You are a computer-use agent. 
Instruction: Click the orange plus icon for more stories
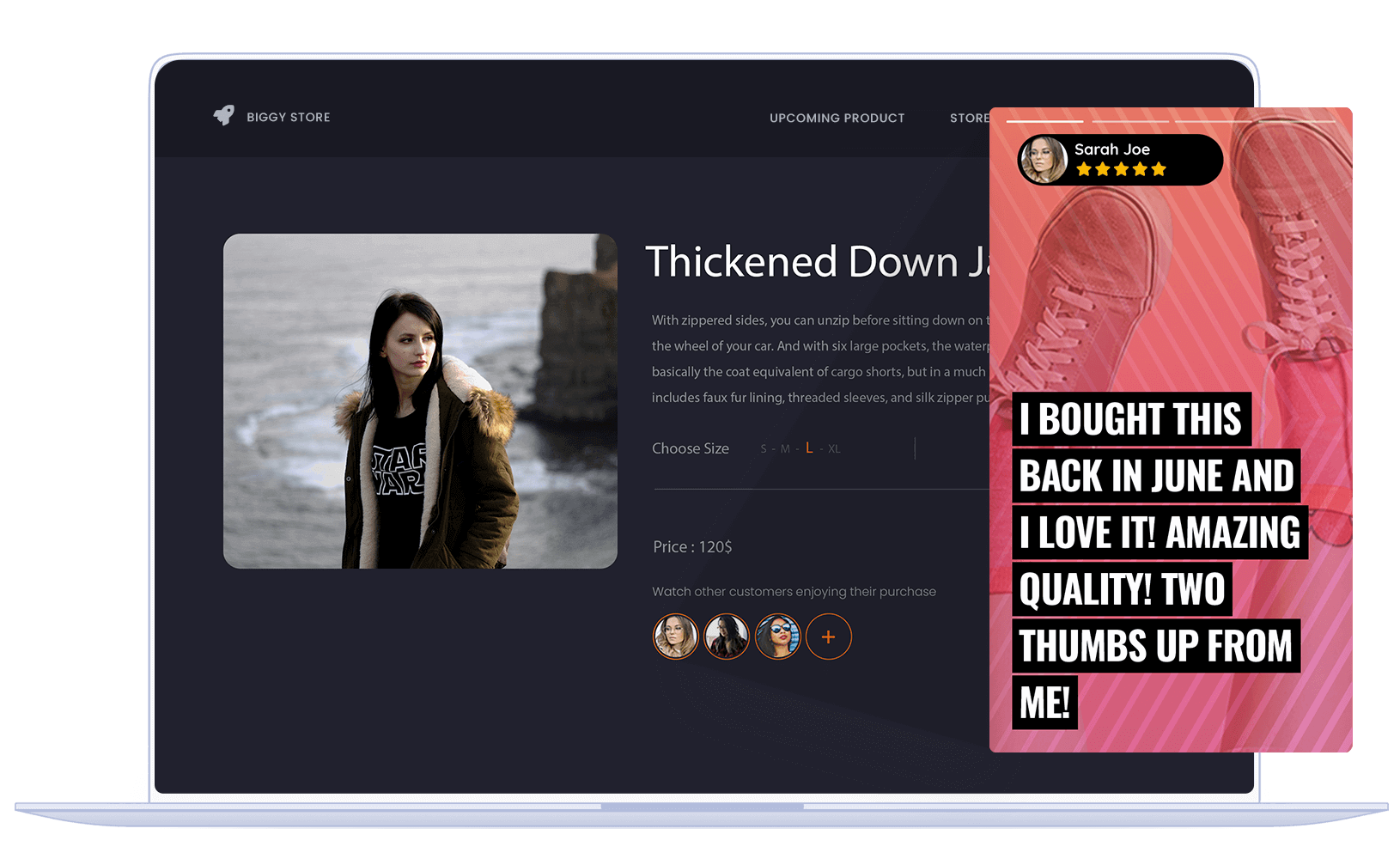click(x=828, y=637)
